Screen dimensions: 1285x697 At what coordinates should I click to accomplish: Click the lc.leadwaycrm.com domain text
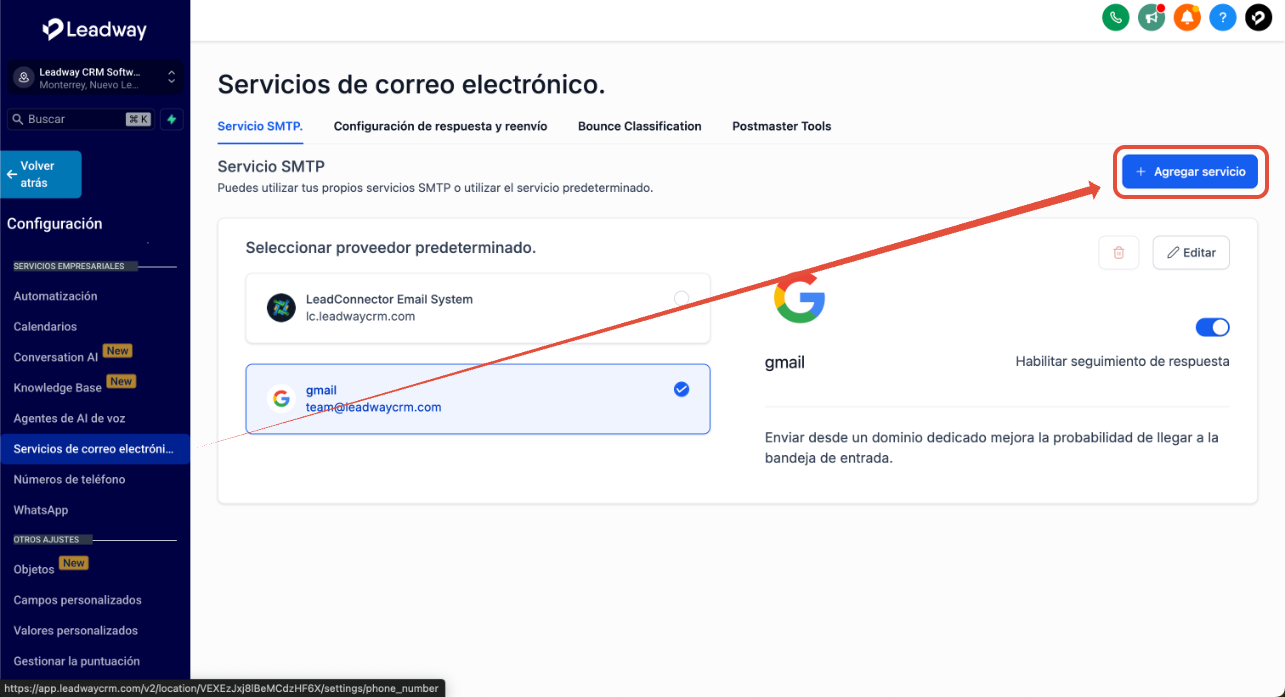click(360, 316)
